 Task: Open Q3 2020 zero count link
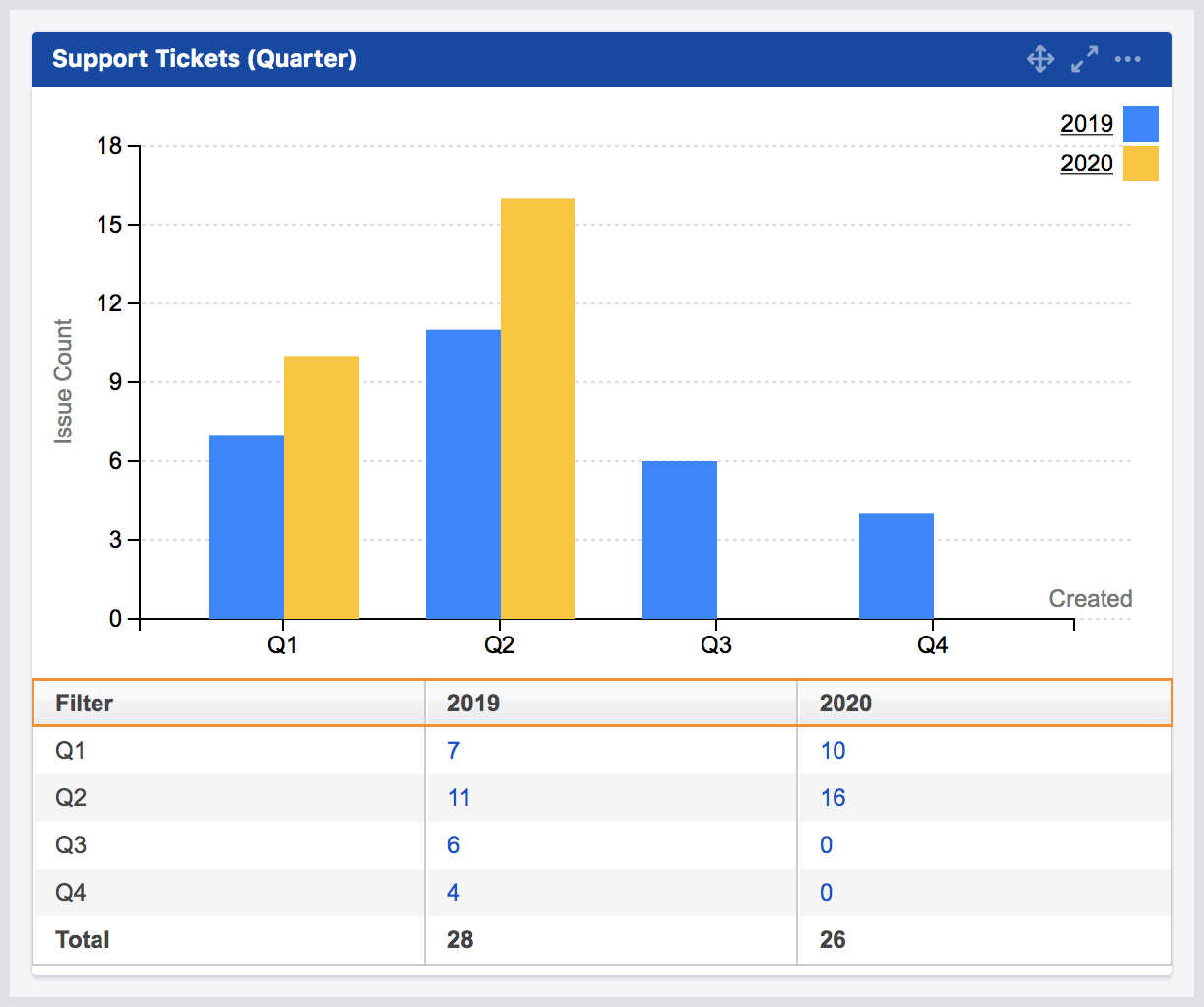[826, 844]
